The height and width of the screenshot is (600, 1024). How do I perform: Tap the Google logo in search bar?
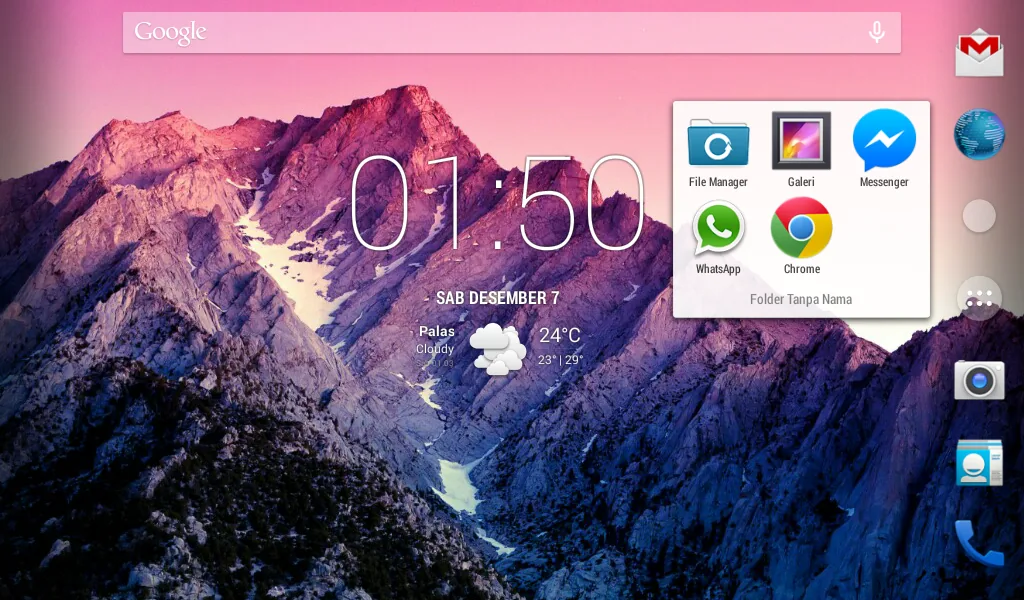point(170,33)
